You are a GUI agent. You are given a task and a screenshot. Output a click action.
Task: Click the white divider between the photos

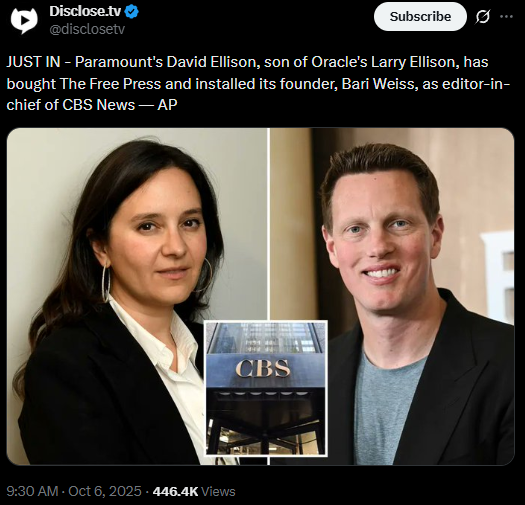(x=269, y=224)
